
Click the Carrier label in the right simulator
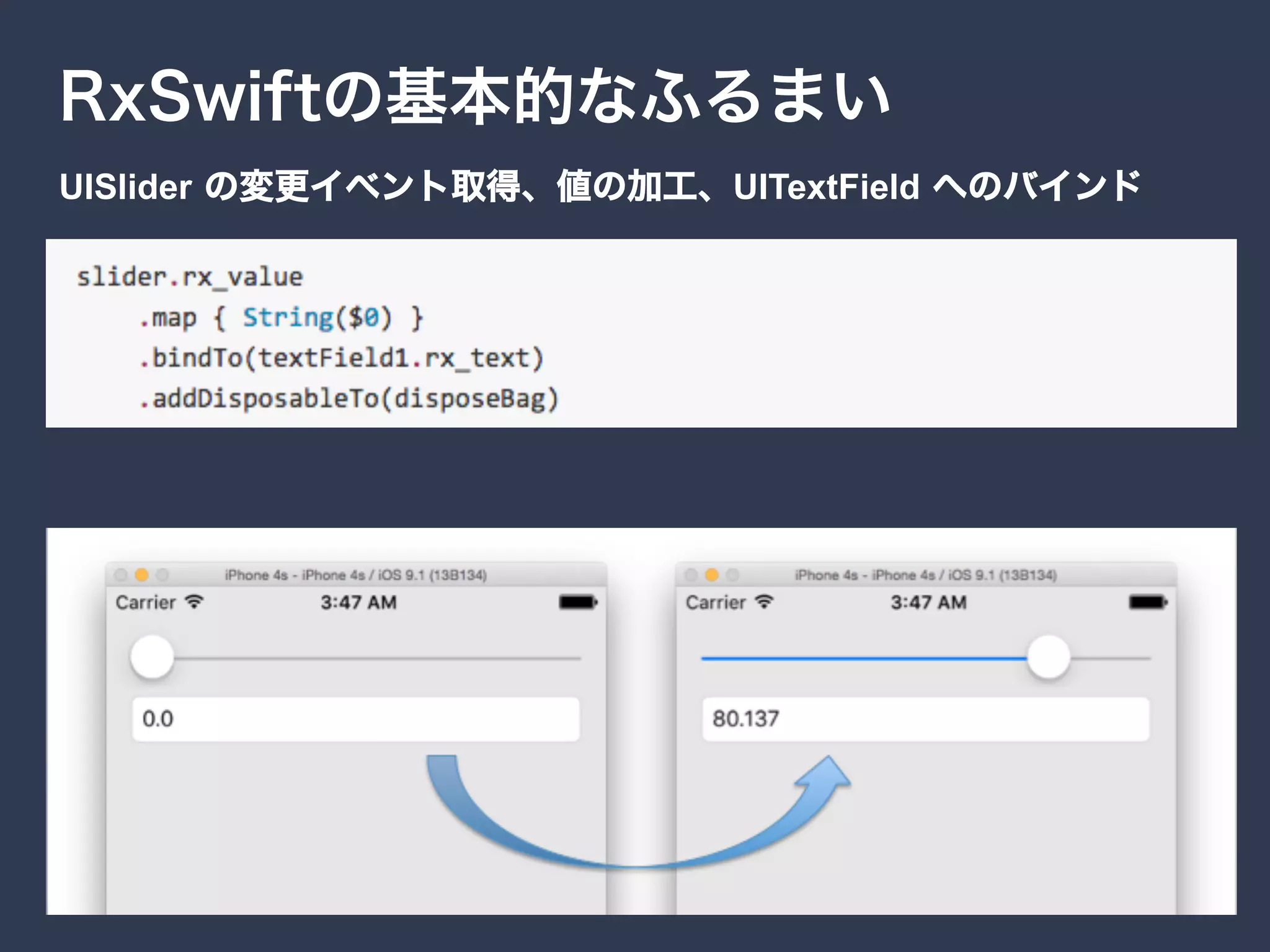716,602
